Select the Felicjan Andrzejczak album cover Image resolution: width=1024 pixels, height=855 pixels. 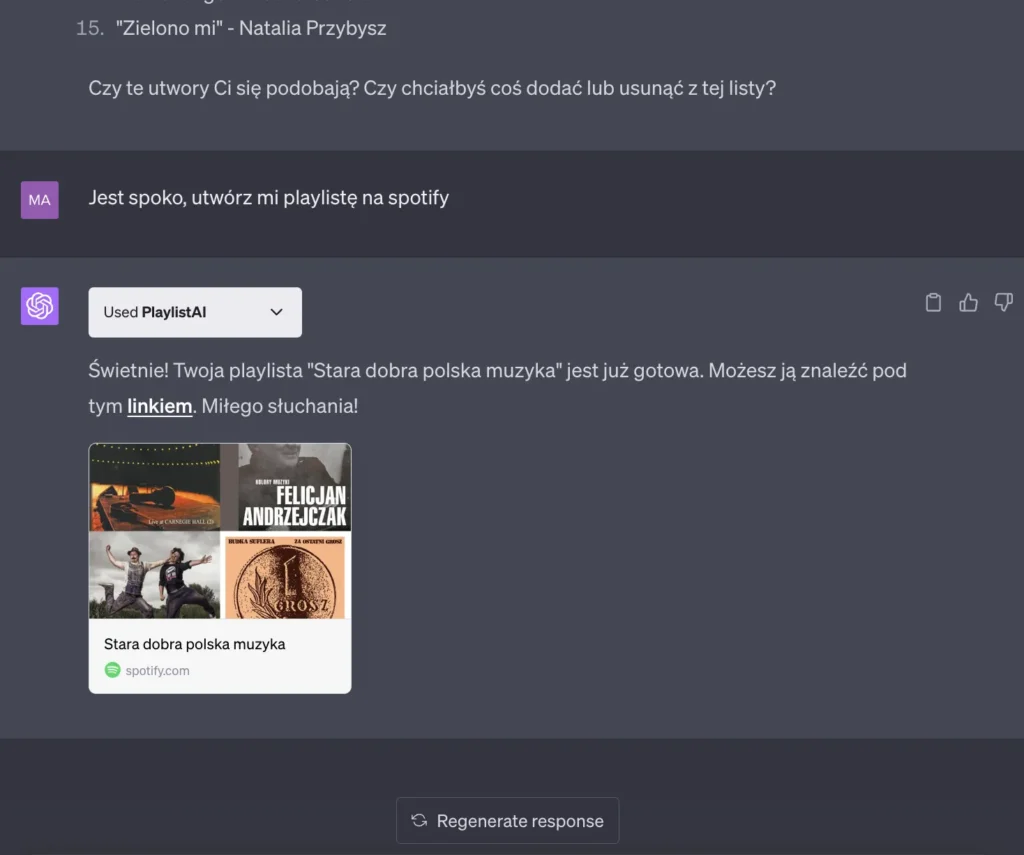point(287,488)
